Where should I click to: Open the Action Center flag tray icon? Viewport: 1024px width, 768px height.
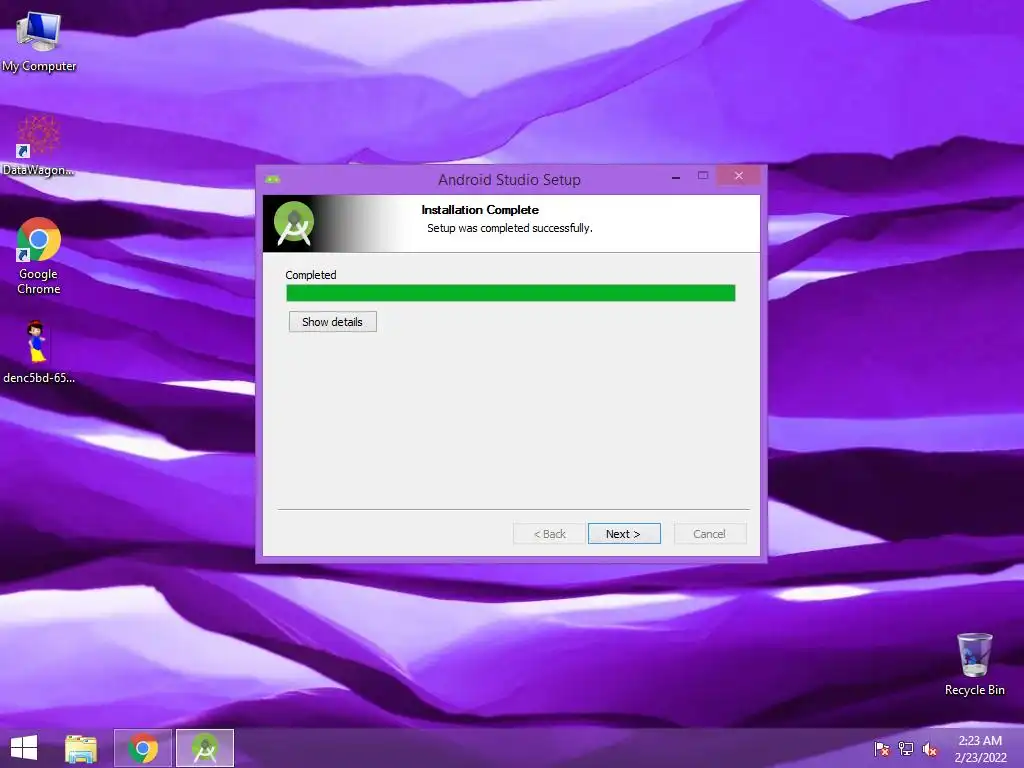(x=882, y=748)
